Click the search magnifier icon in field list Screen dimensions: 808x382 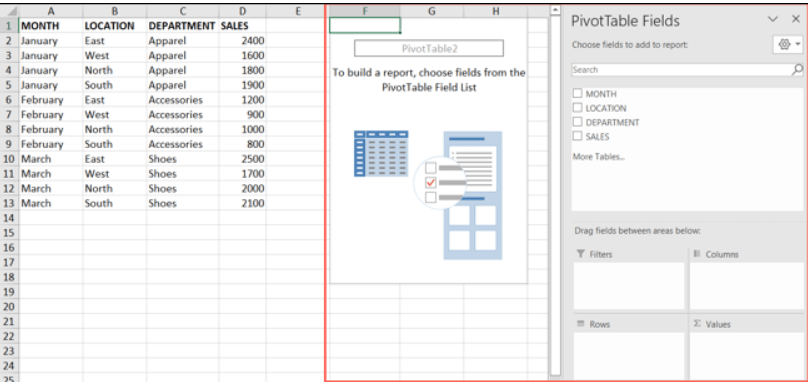pyautogui.click(x=797, y=70)
